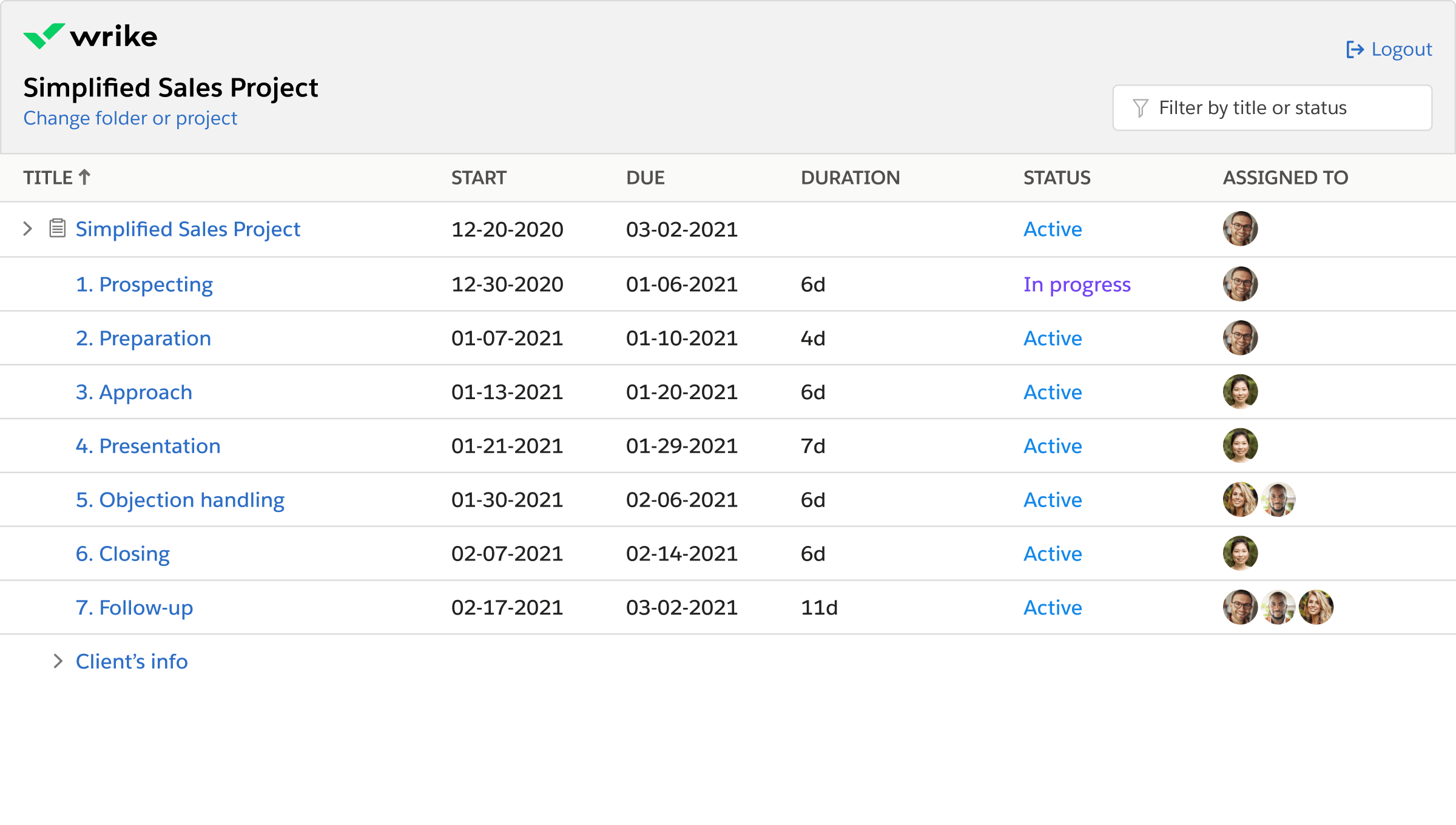The height and width of the screenshot is (825, 1456).
Task: Expand the Simplified Sales Project row
Action: tap(27, 229)
